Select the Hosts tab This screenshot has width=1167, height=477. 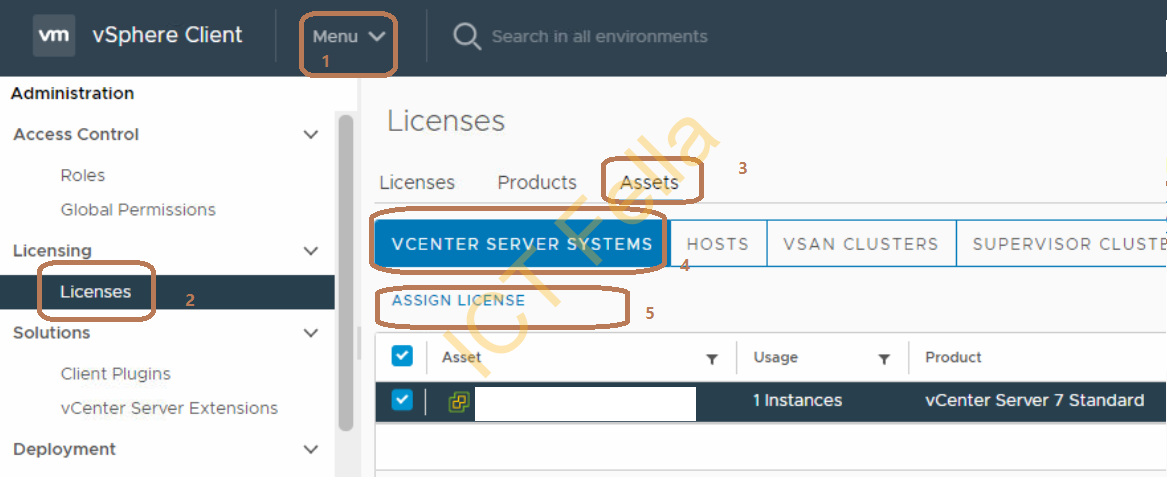pos(718,243)
